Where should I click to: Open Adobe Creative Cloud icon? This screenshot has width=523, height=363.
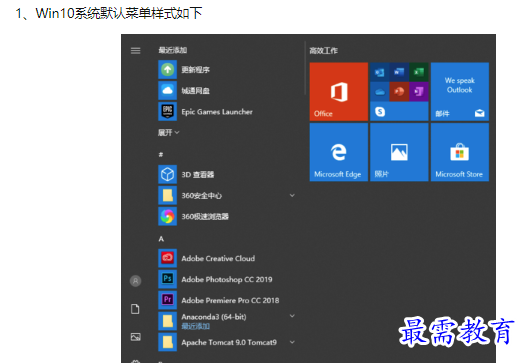point(167,258)
